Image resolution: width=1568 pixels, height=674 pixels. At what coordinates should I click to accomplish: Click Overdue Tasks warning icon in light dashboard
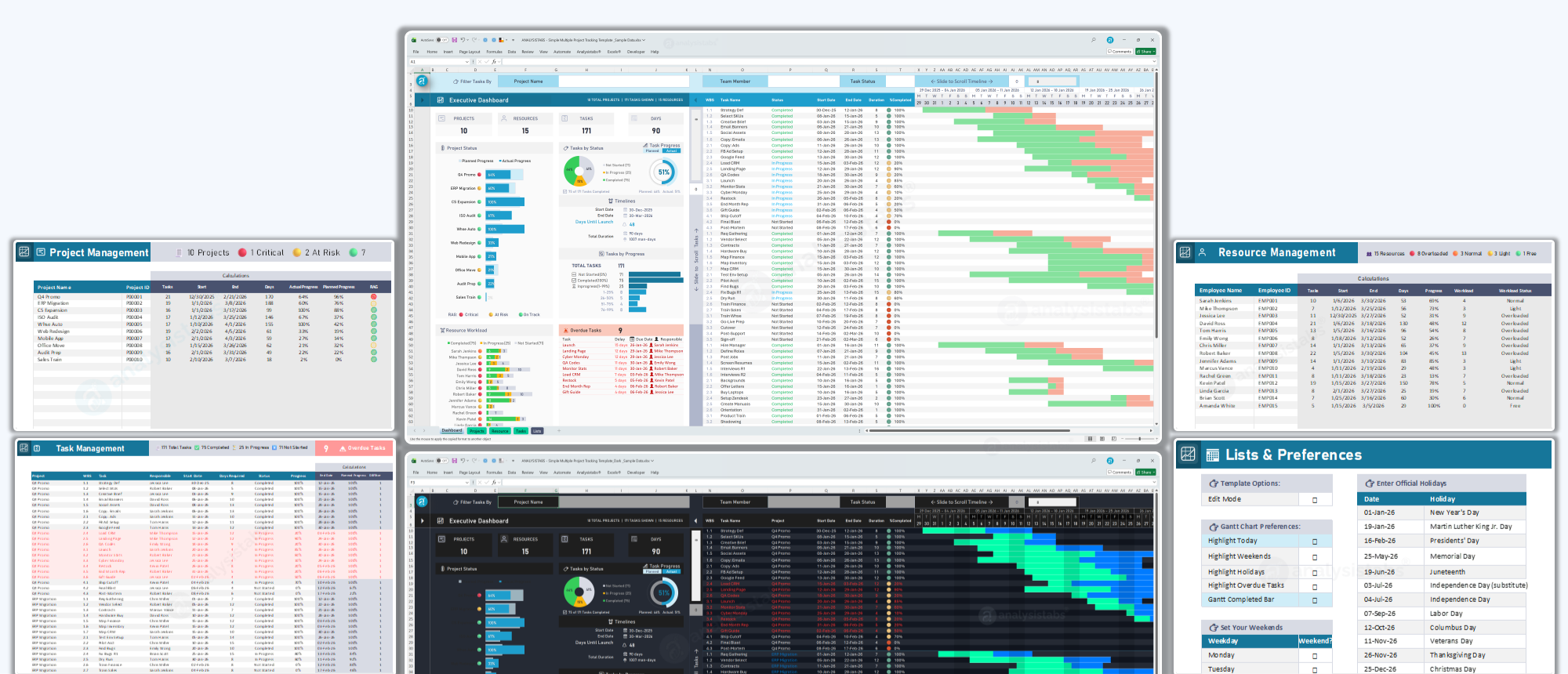(x=565, y=330)
